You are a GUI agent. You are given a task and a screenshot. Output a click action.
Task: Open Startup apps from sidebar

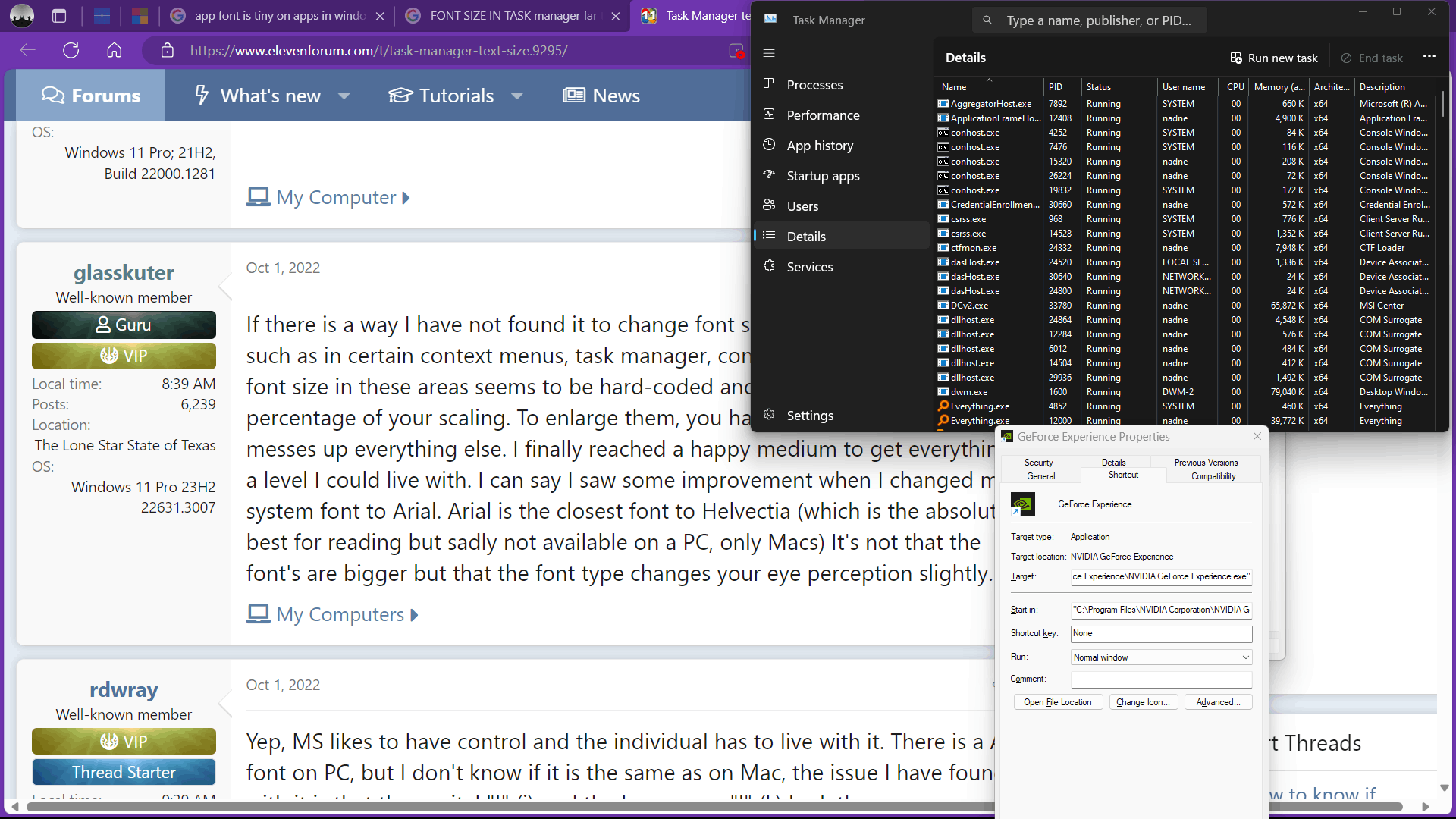[822, 176]
